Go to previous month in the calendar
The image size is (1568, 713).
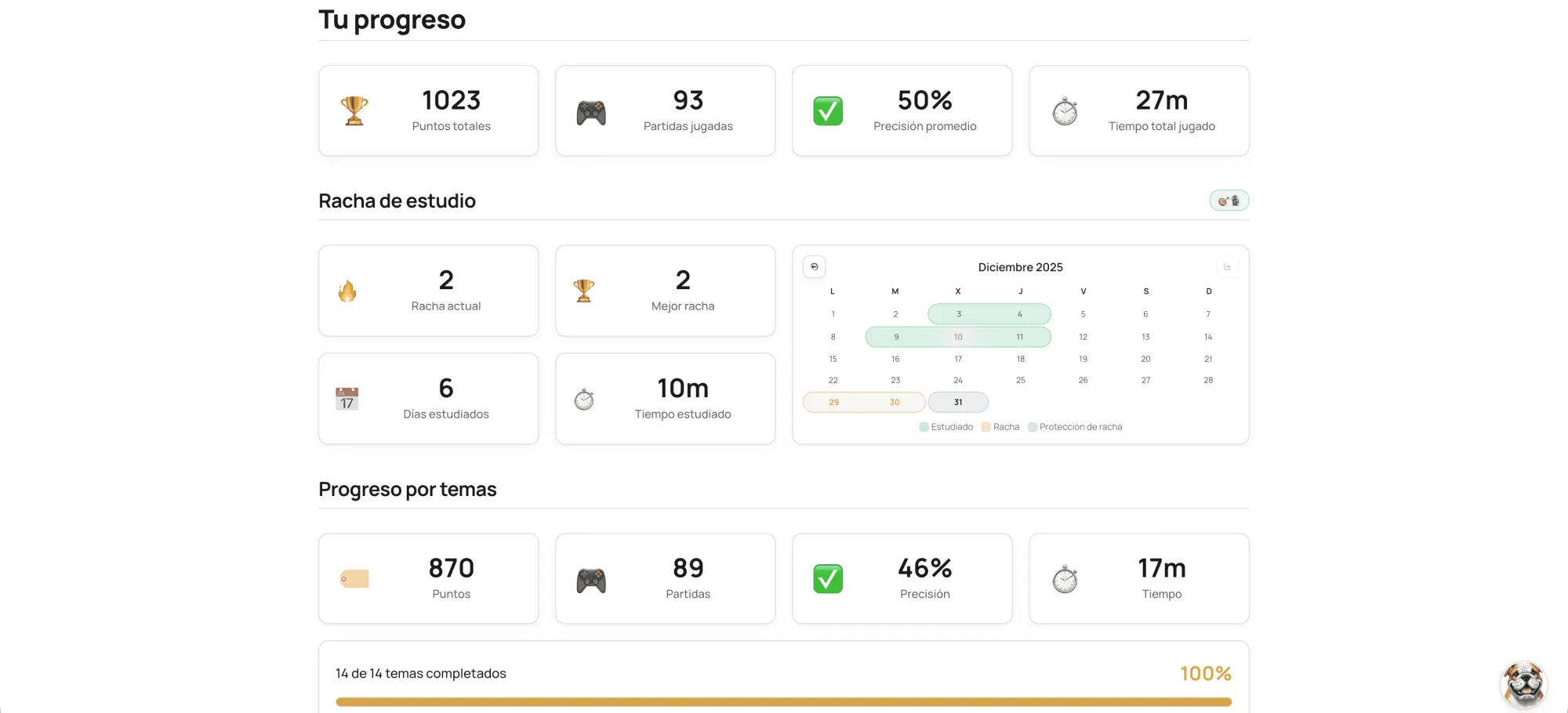coord(814,267)
